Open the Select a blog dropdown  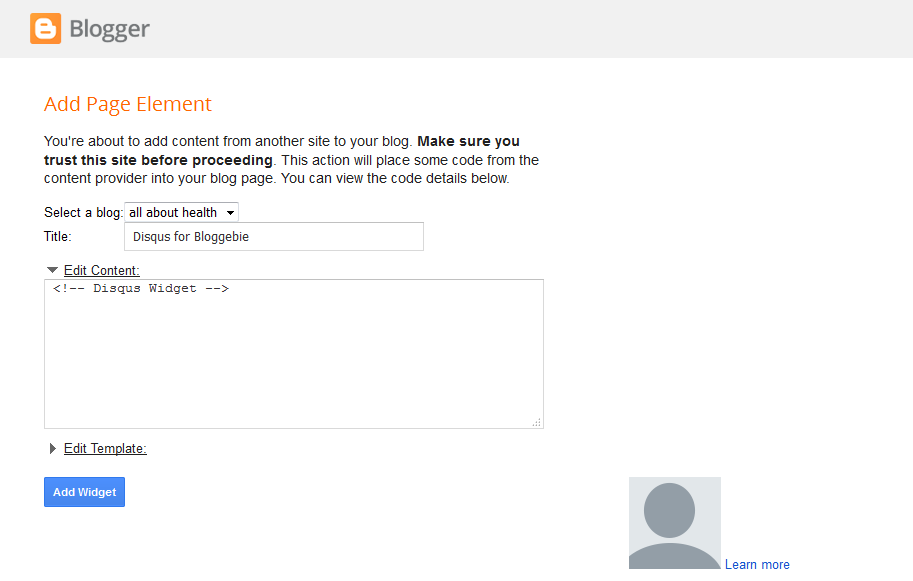click(x=181, y=212)
